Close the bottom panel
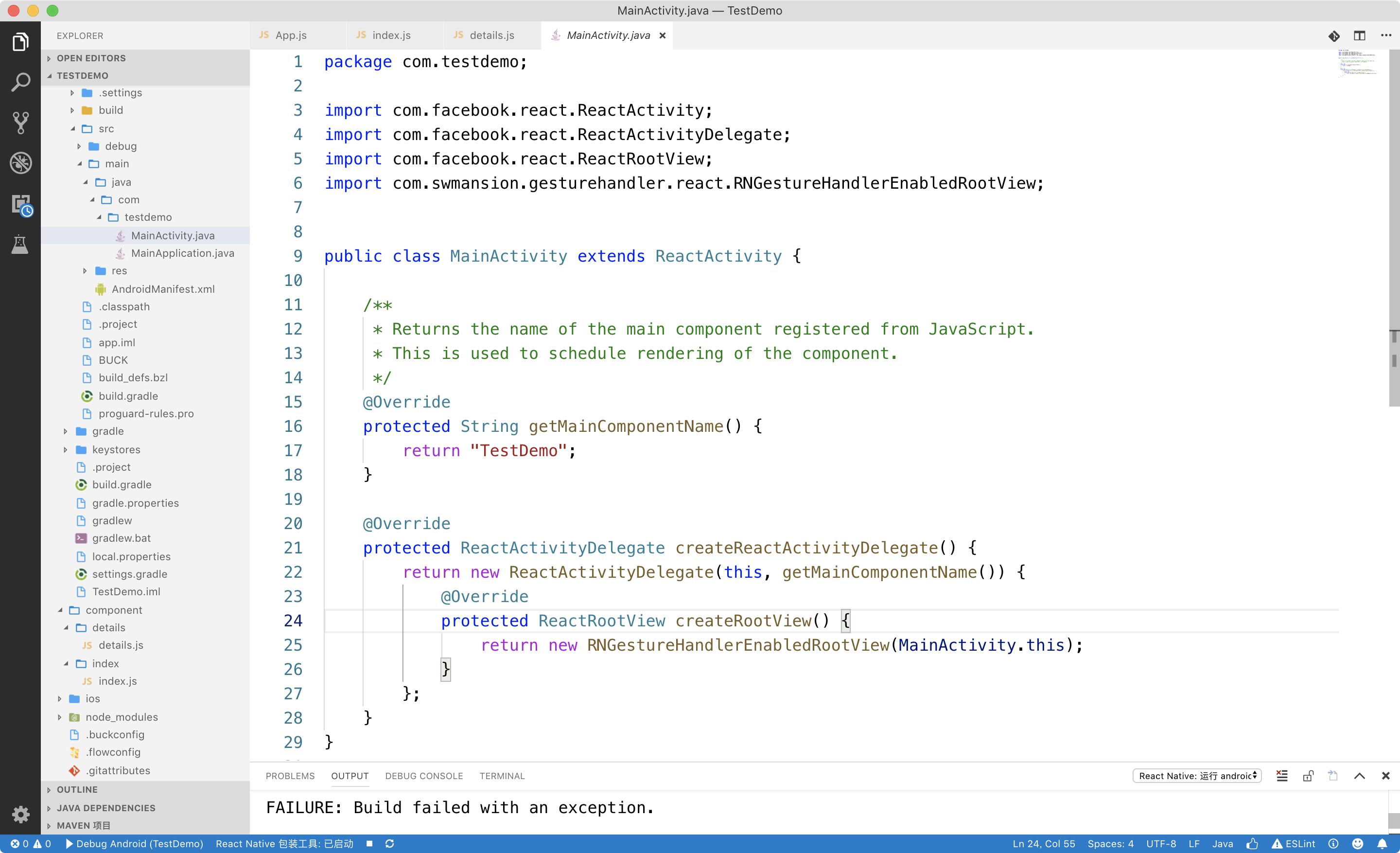The width and height of the screenshot is (1400, 853). (x=1385, y=776)
